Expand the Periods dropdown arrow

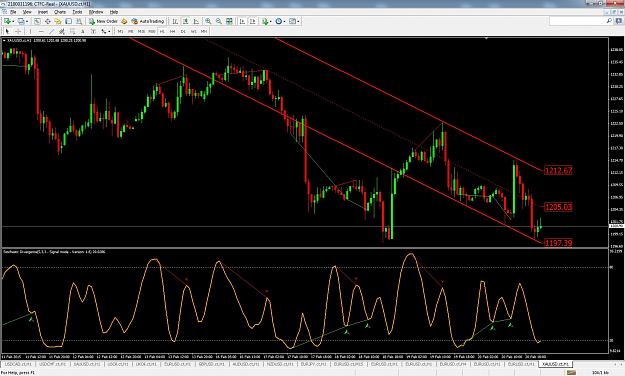click(285, 22)
